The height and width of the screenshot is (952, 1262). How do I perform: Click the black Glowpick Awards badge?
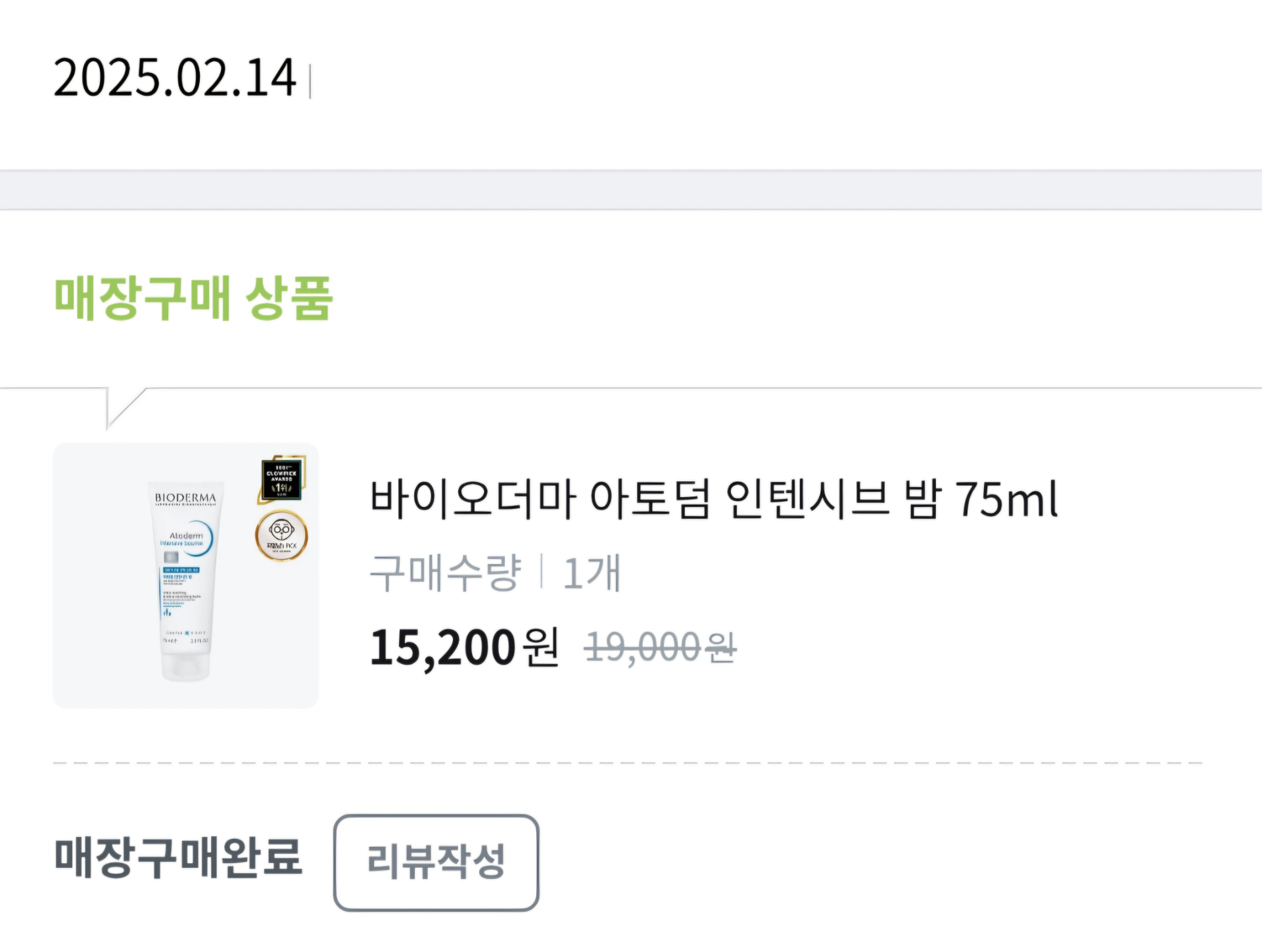coord(282,480)
